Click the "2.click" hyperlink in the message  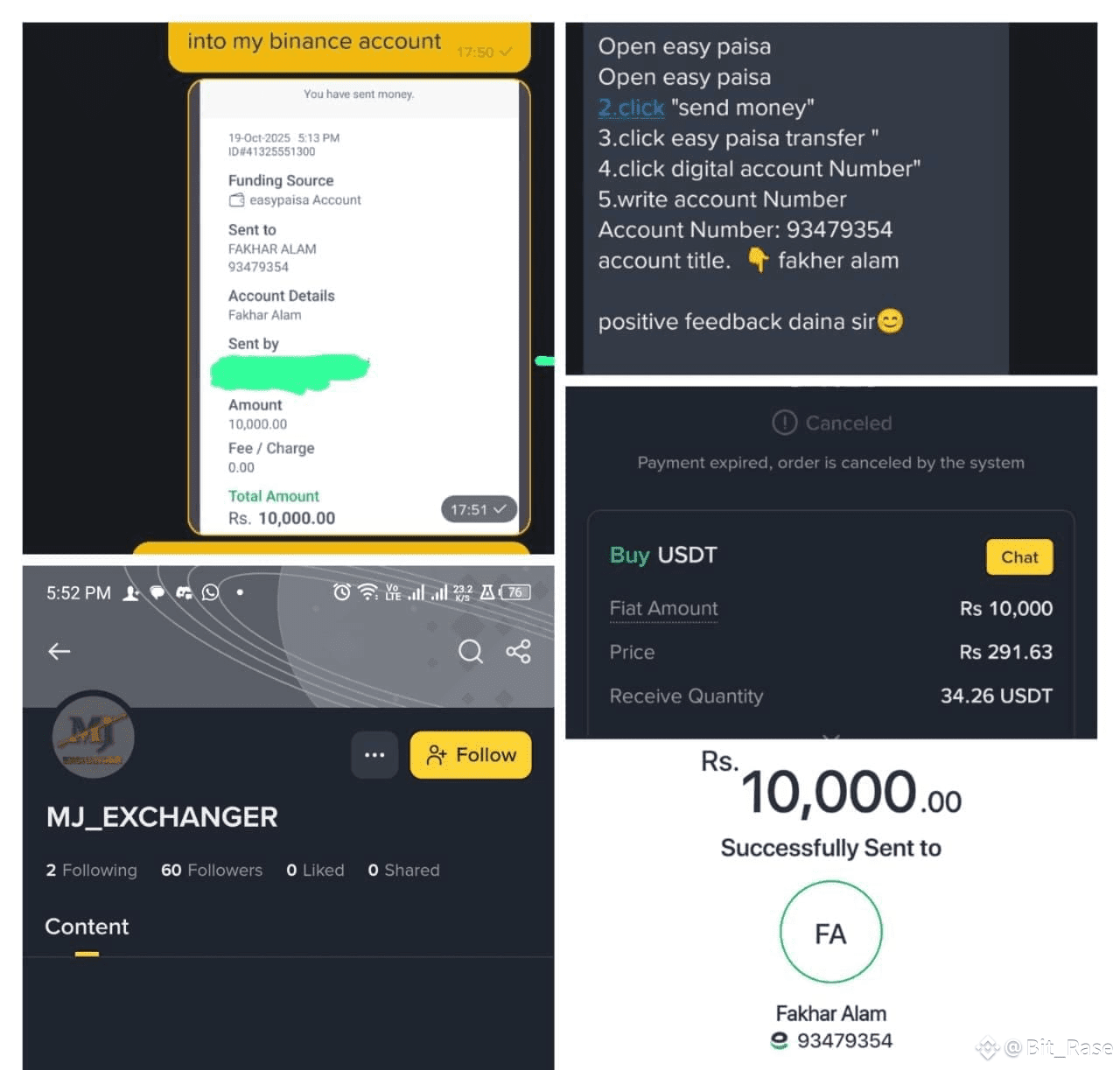point(631,108)
